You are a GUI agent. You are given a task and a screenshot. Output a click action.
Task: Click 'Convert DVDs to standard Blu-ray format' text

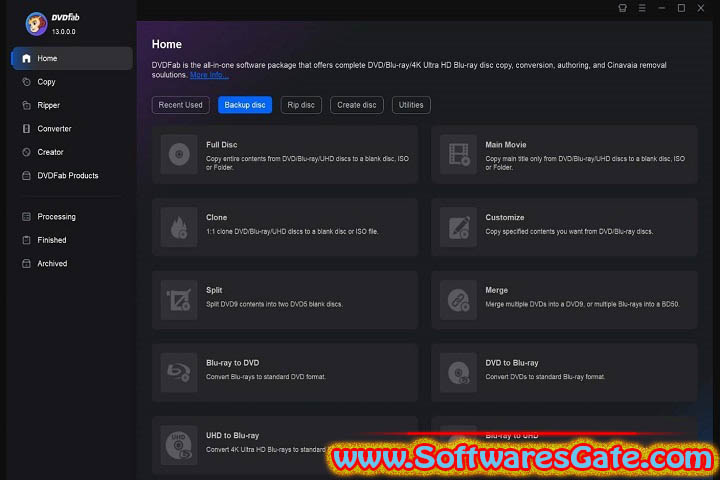(545, 377)
